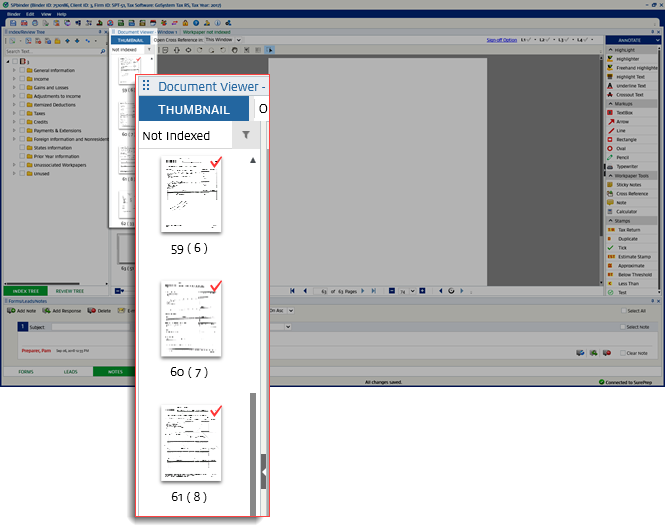The height and width of the screenshot is (532, 665).
Task: Click the Search Text input field
Action: pos(52,51)
